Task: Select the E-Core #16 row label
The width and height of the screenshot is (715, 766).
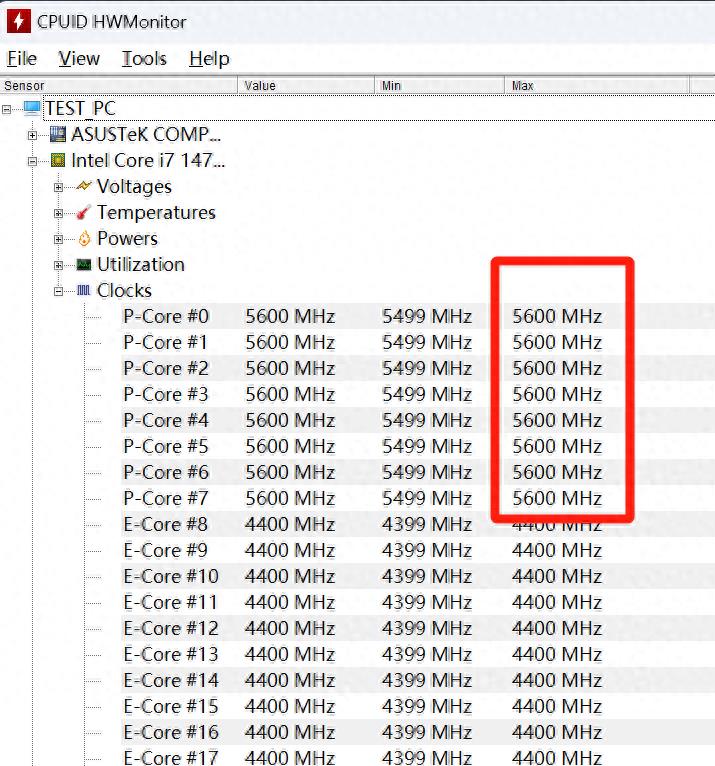Action: pos(171,732)
